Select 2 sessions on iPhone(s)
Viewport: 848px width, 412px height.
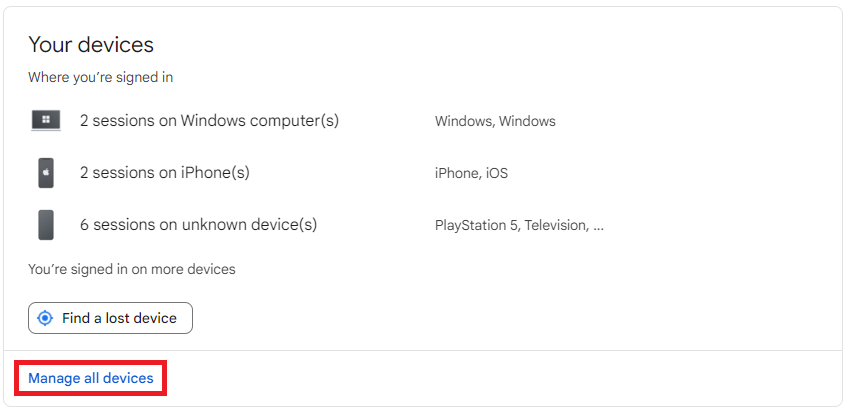[x=164, y=173]
